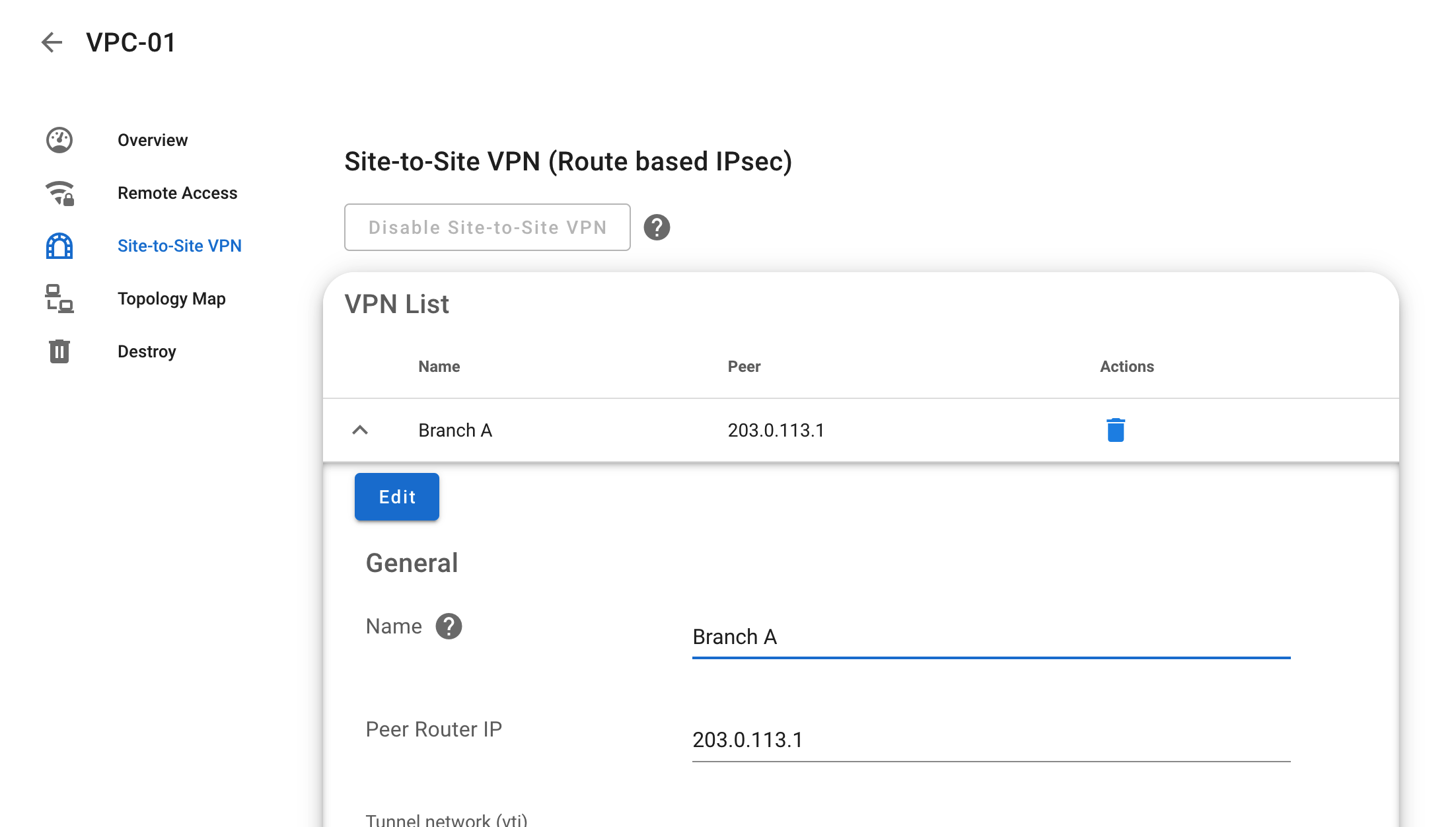Collapse the Branch A row
1456x827 pixels.
click(x=360, y=430)
